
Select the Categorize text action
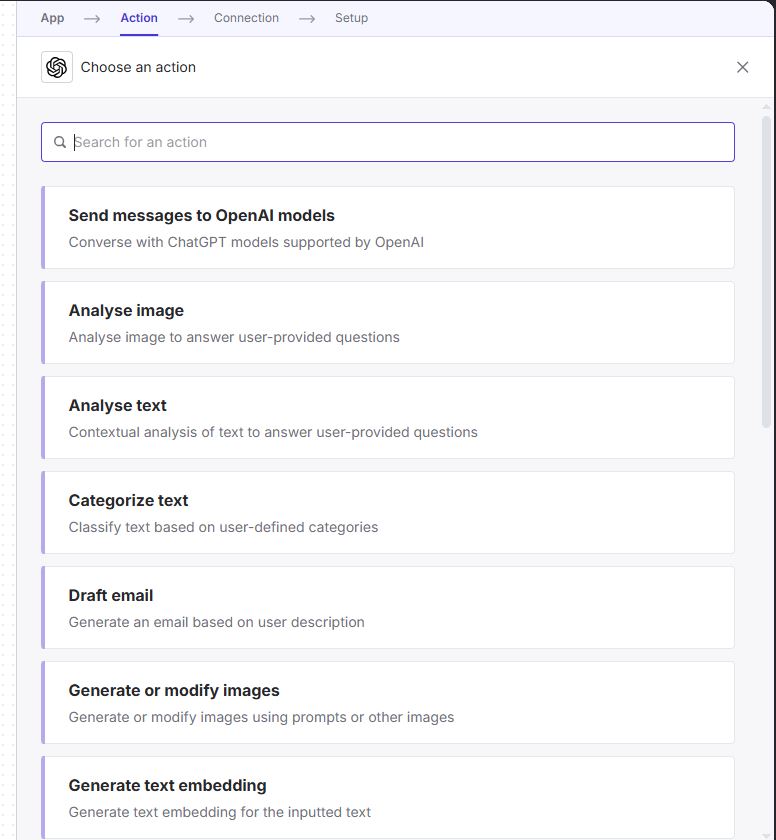[x=388, y=512]
